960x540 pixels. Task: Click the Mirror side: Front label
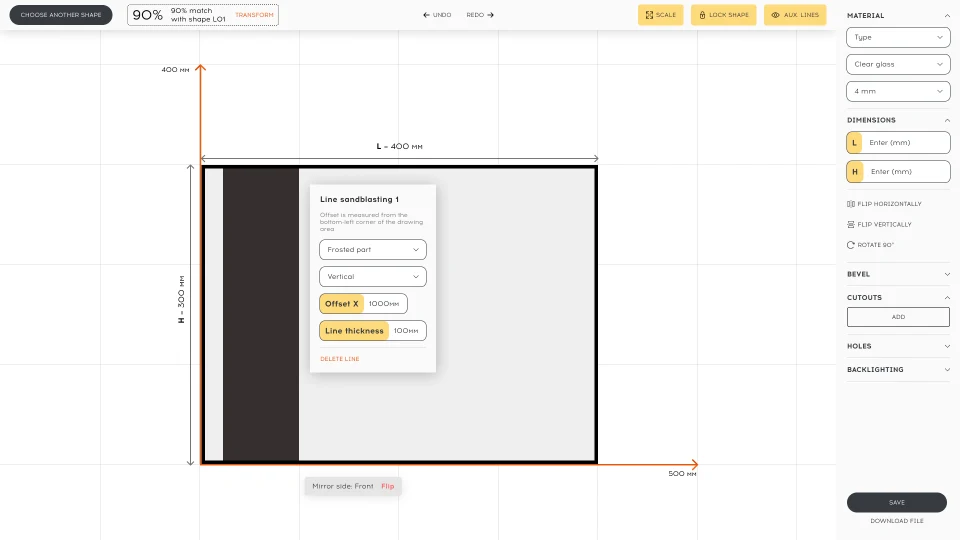pyautogui.click(x=343, y=486)
